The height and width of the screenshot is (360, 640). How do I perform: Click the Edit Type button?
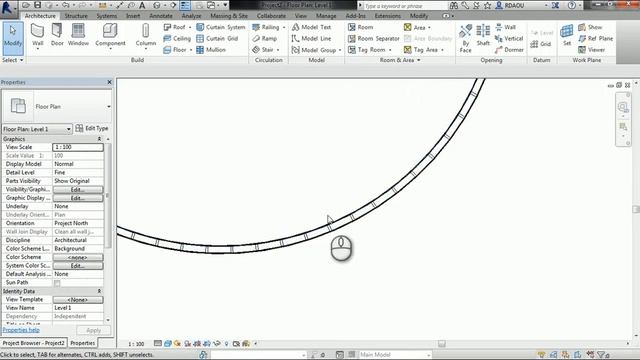coord(92,128)
